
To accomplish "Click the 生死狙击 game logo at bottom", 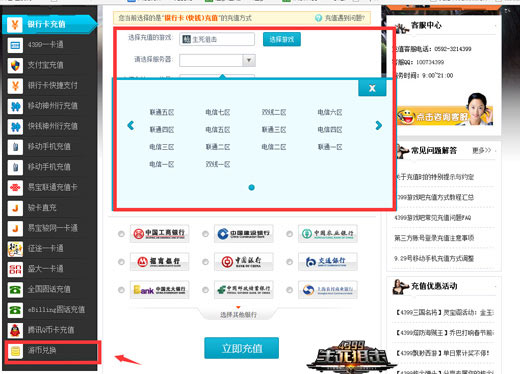I will (352, 357).
